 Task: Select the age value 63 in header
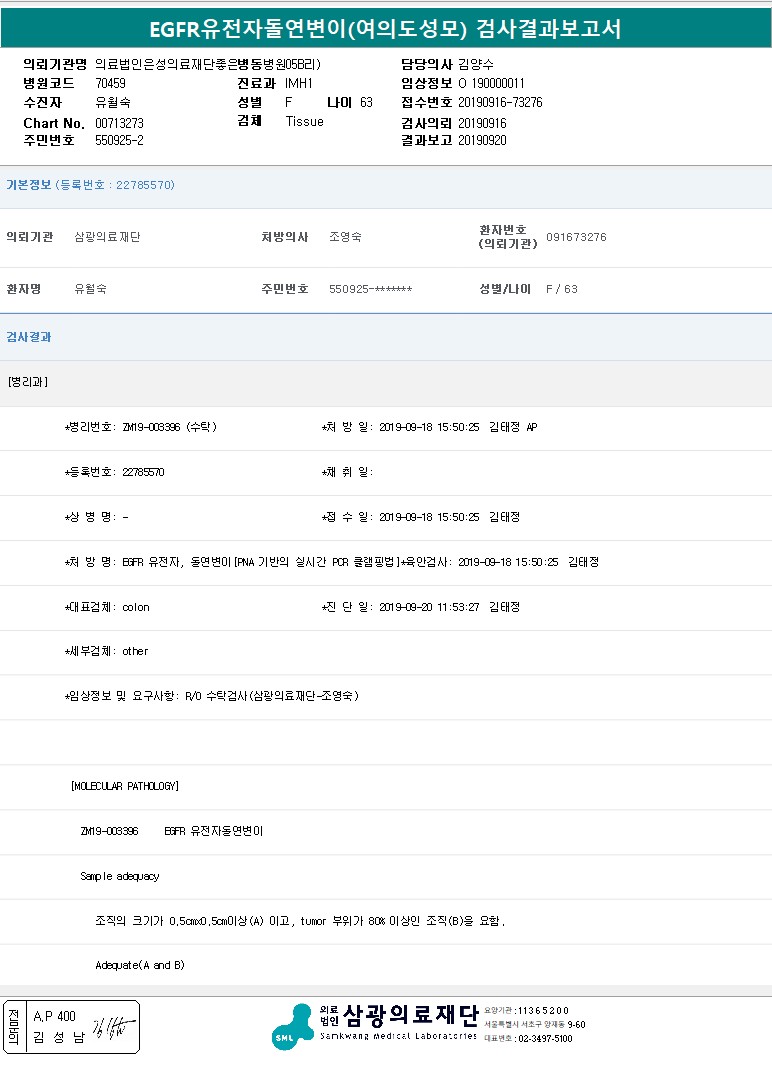[x=367, y=103]
